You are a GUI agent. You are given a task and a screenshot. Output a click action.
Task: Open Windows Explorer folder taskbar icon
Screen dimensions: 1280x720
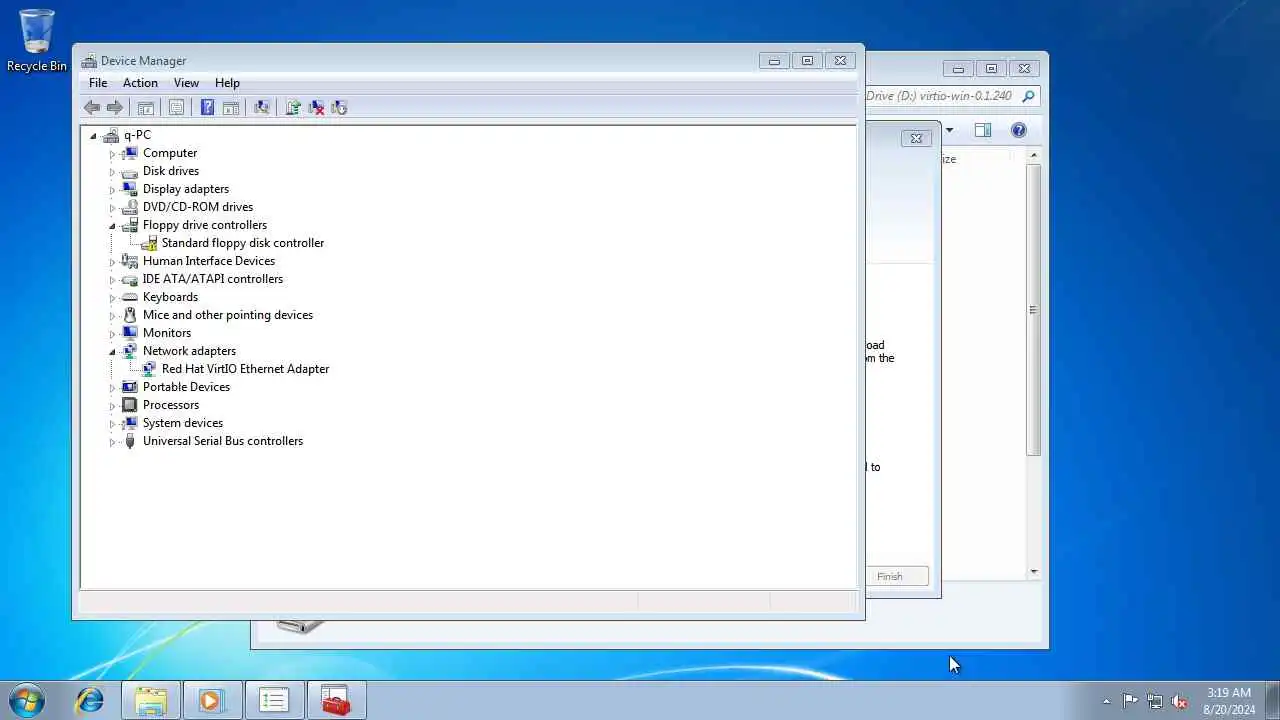151,700
